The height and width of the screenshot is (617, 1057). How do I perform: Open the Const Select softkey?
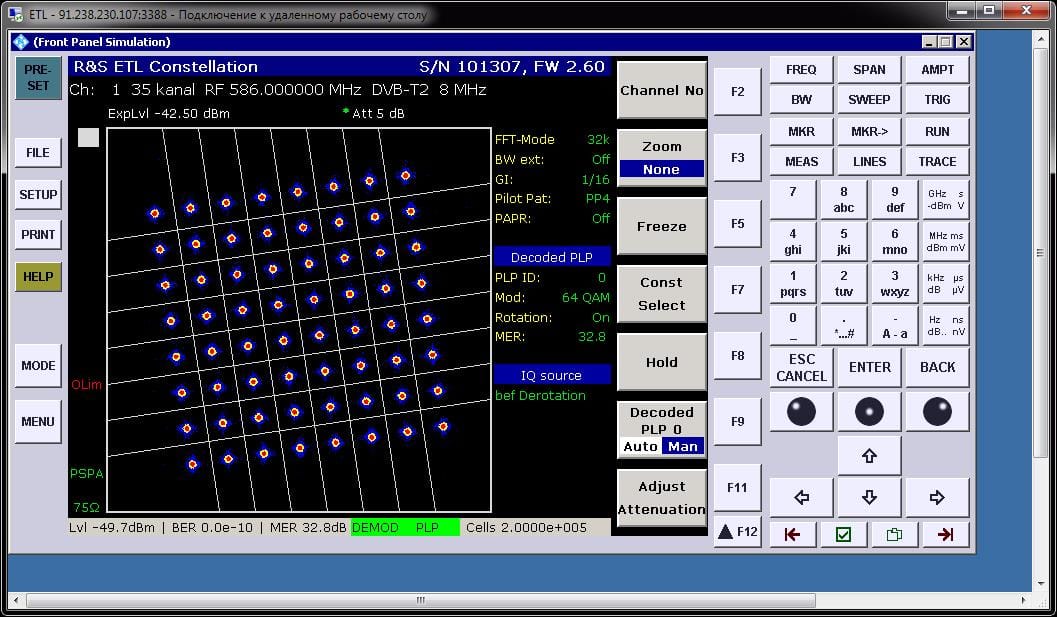[661, 294]
